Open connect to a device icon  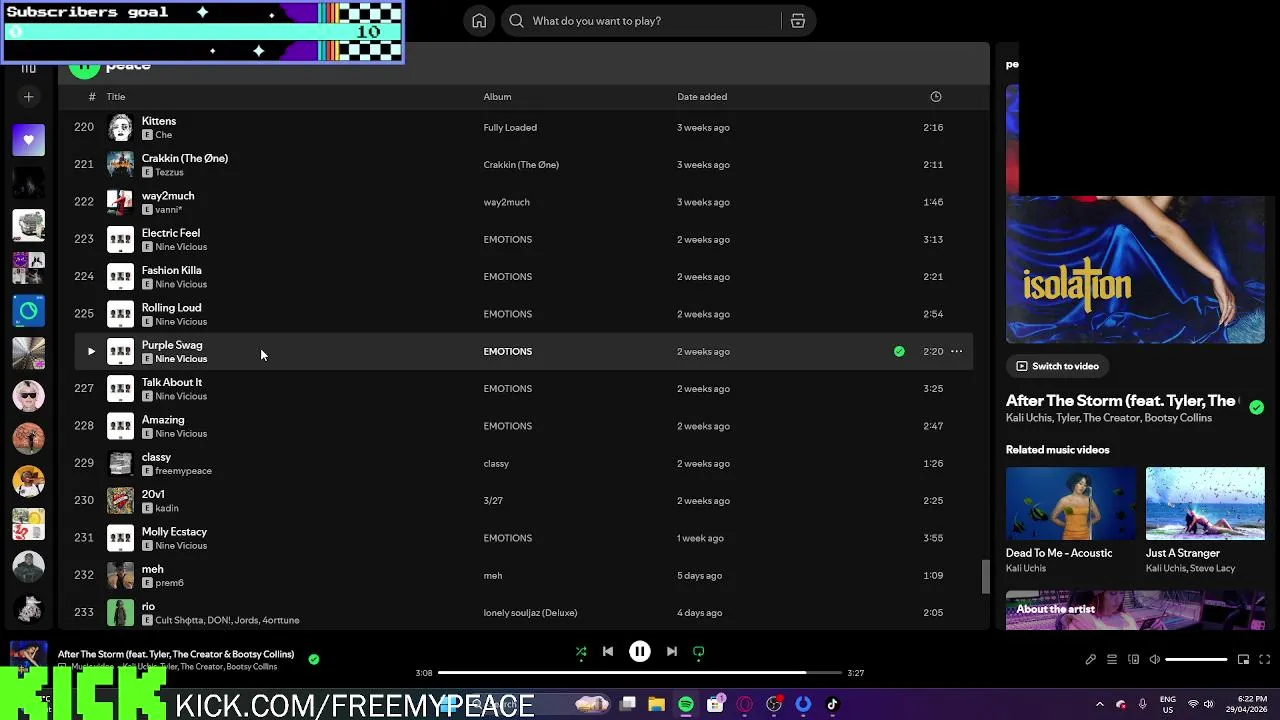pyautogui.click(x=1133, y=660)
